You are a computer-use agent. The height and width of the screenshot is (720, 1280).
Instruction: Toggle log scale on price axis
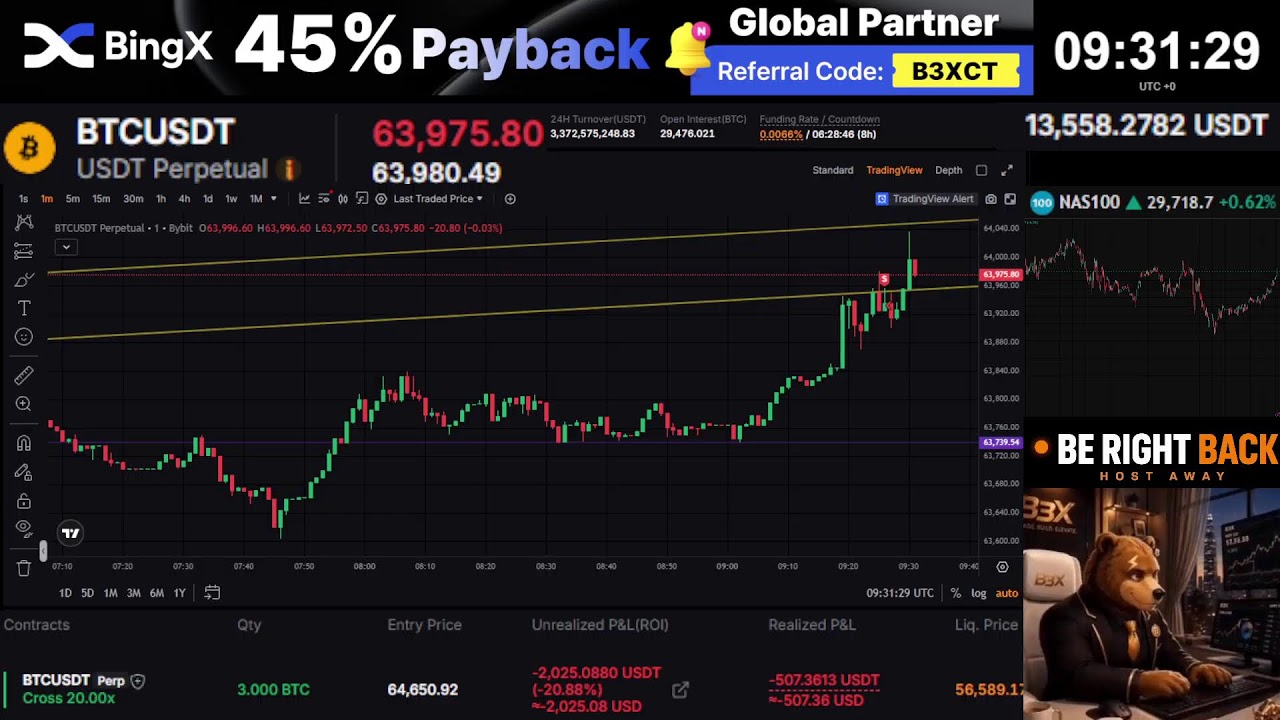(979, 593)
